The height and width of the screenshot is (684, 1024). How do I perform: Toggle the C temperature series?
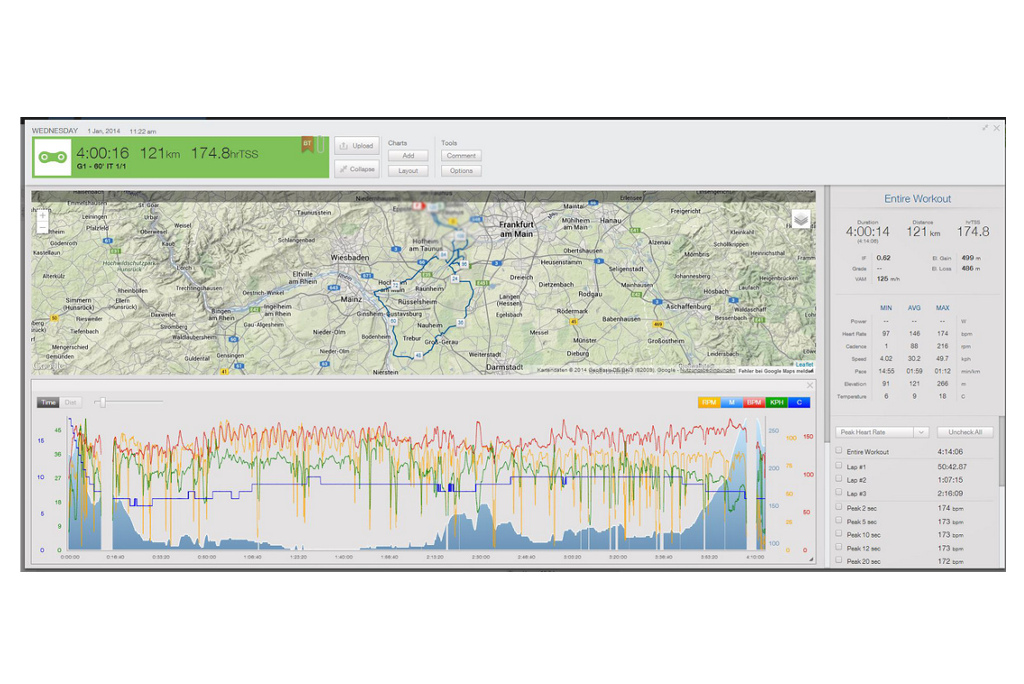click(x=799, y=402)
